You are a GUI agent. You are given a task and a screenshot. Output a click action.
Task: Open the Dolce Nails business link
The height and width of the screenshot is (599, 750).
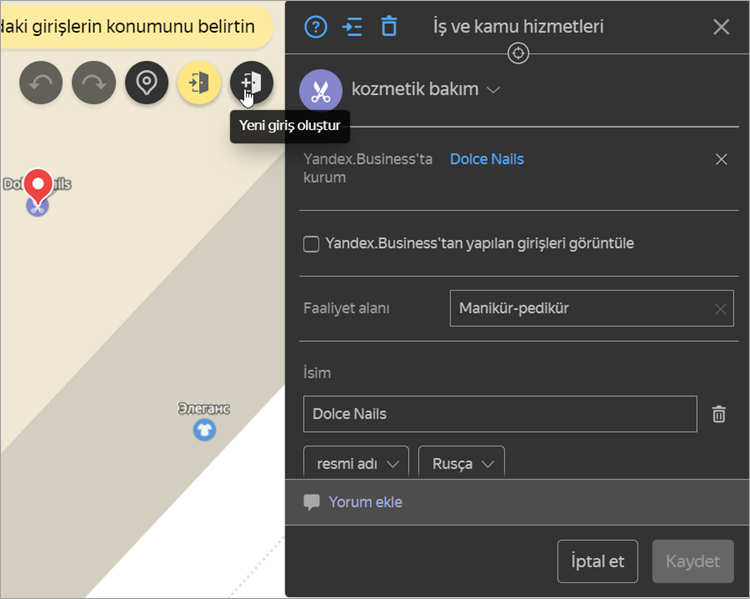[487, 159]
